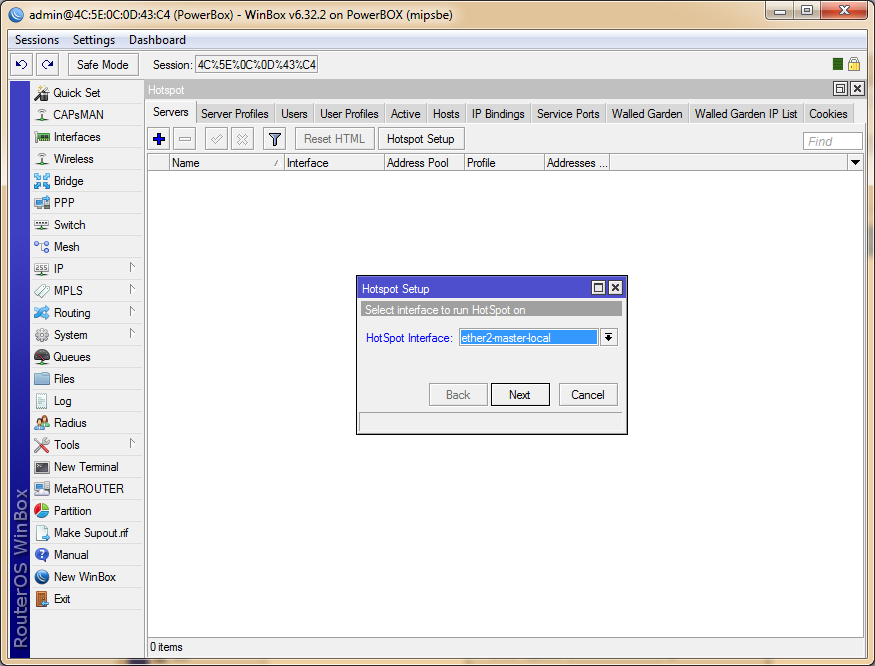Click the redo arrow icon
The image size is (875, 666).
click(47, 65)
